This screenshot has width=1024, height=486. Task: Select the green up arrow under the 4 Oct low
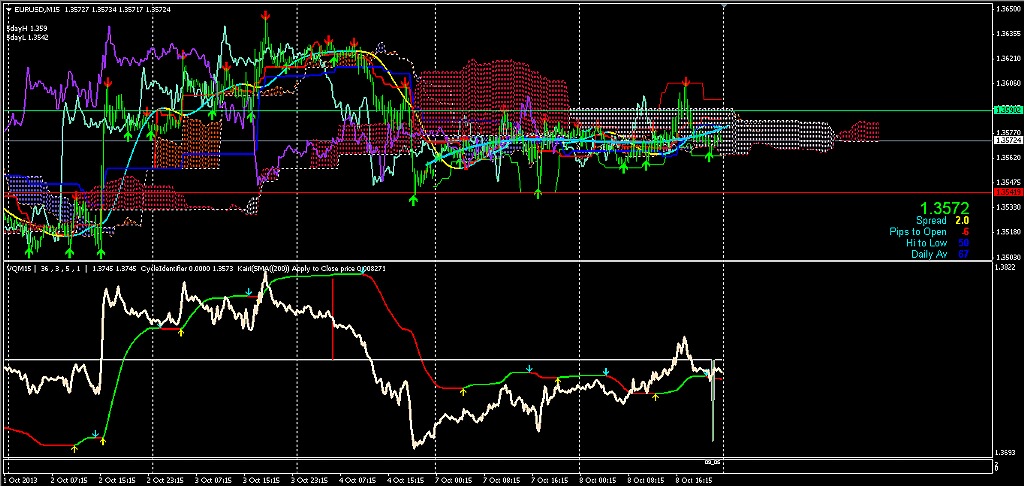coord(413,200)
